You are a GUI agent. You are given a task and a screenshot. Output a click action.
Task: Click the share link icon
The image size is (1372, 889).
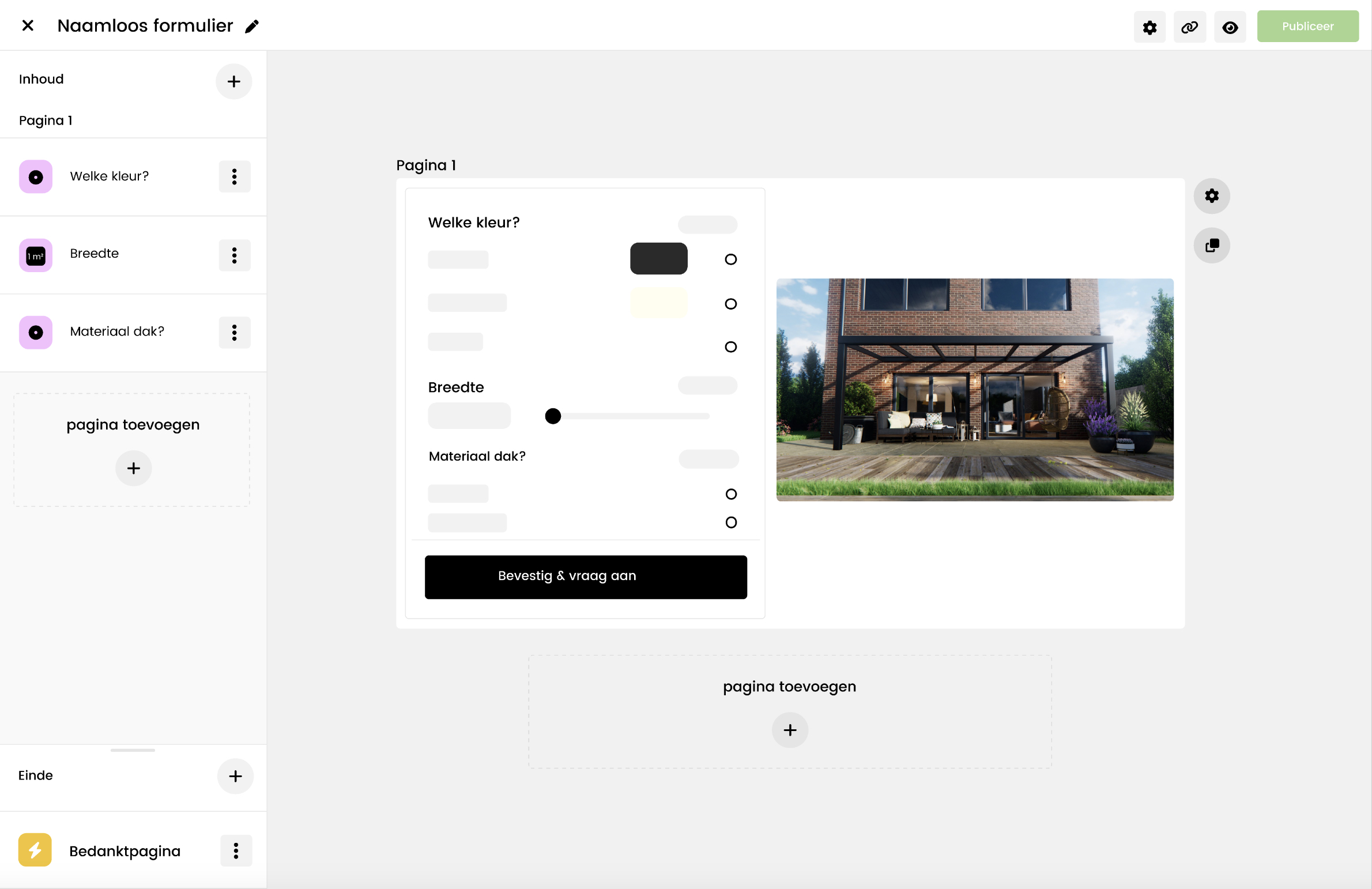(1189, 27)
